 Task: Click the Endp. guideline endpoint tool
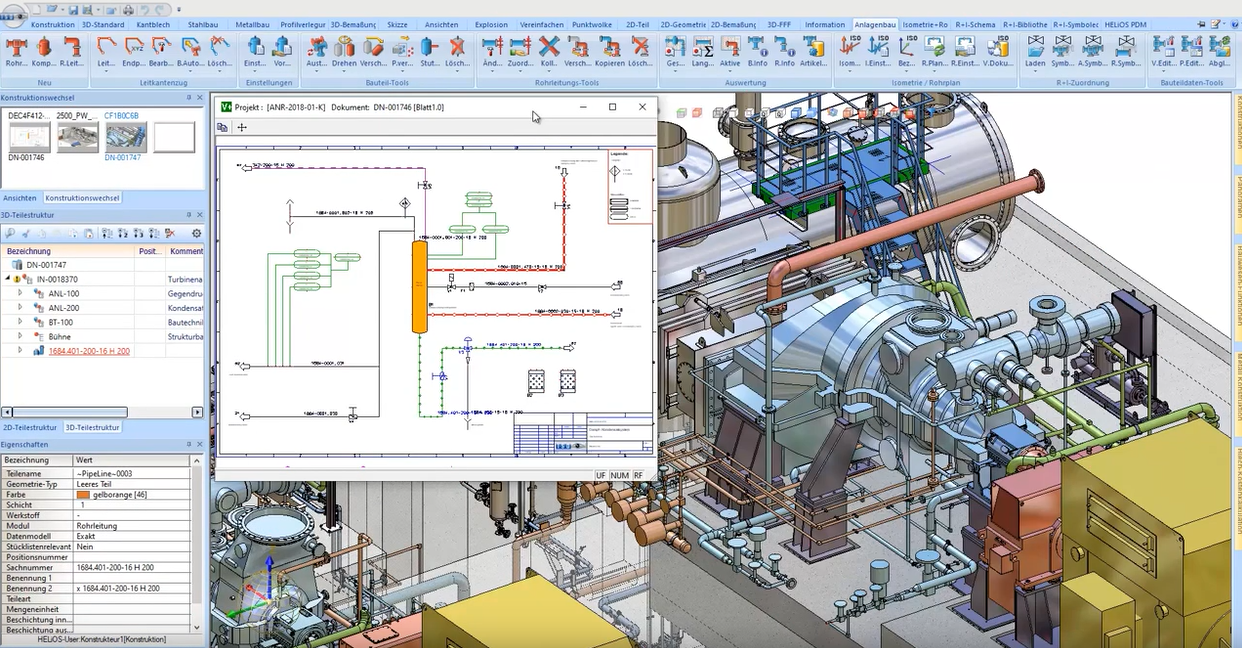pos(133,48)
